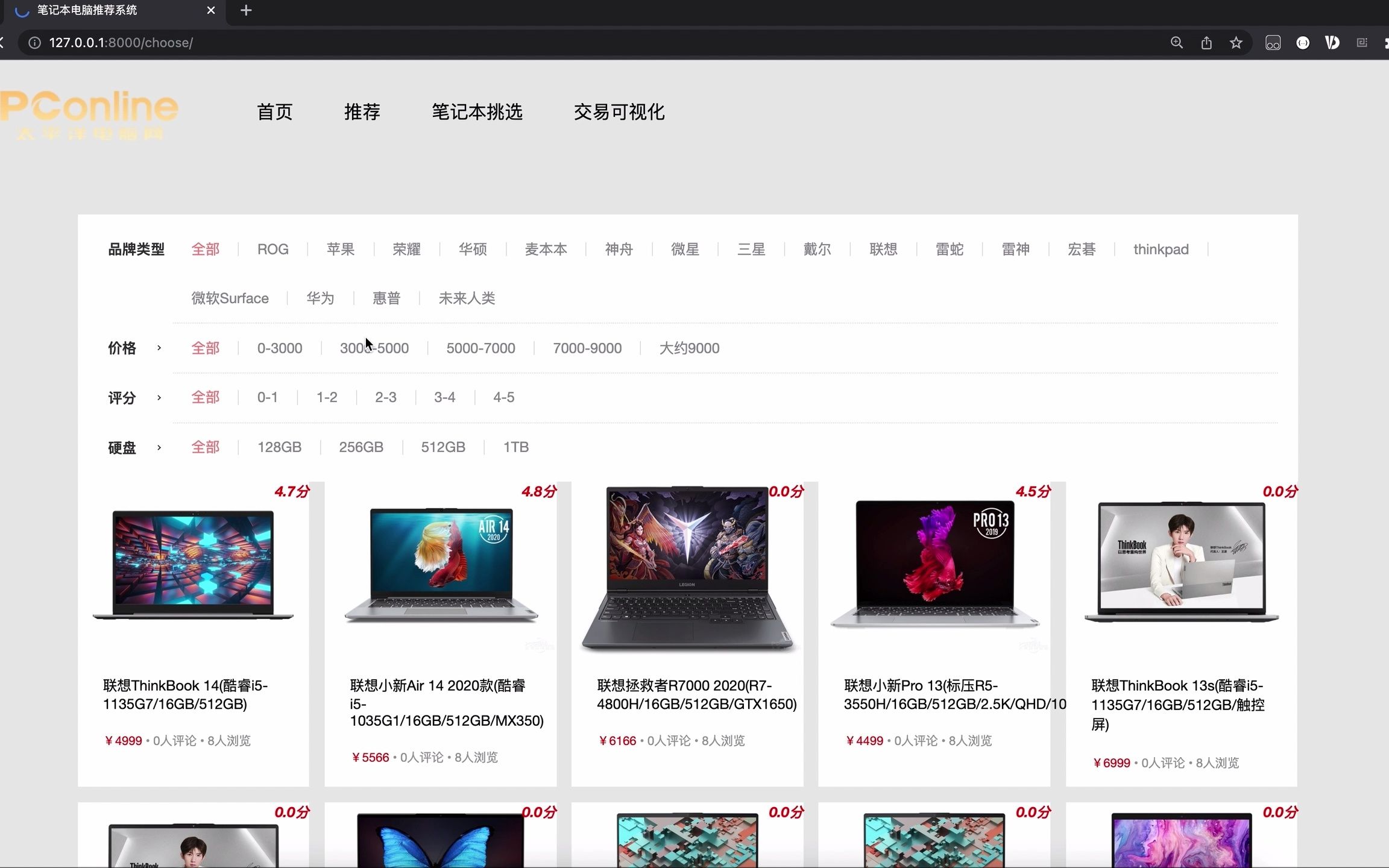Filter by 荣耀 brand
The width and height of the screenshot is (1389, 868).
(x=407, y=250)
